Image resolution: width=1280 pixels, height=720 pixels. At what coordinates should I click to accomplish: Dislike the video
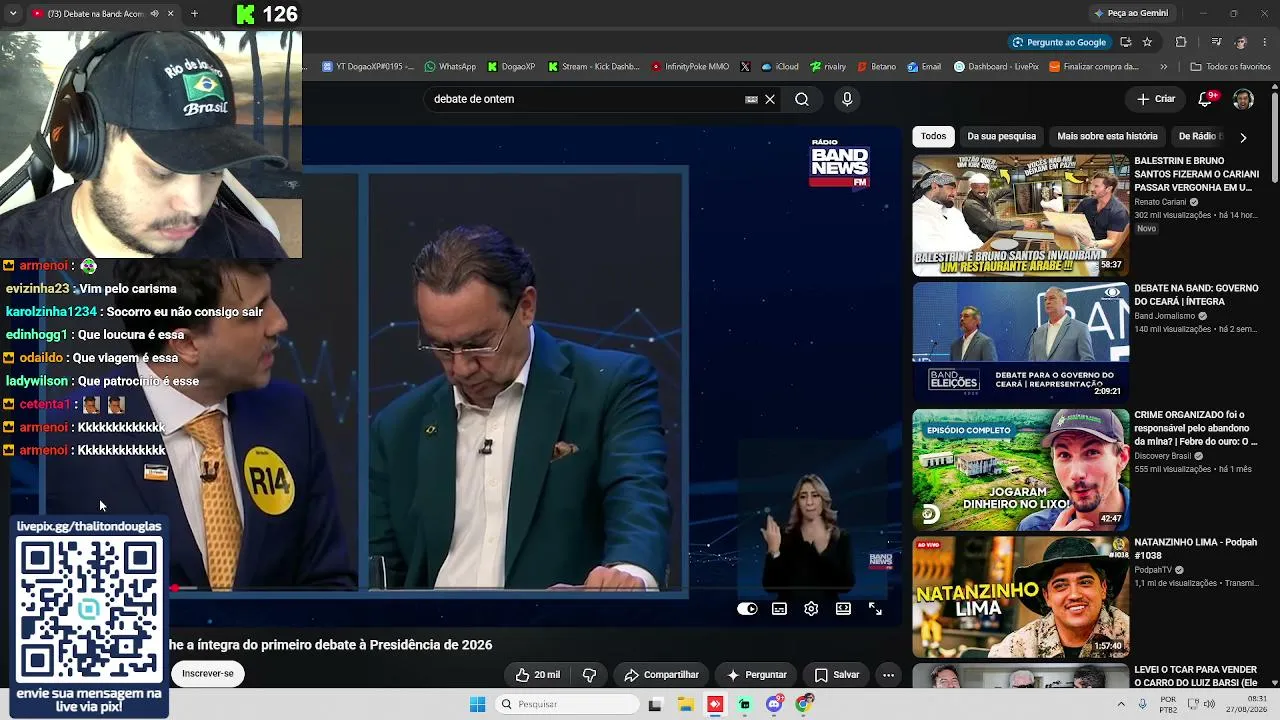coord(589,675)
